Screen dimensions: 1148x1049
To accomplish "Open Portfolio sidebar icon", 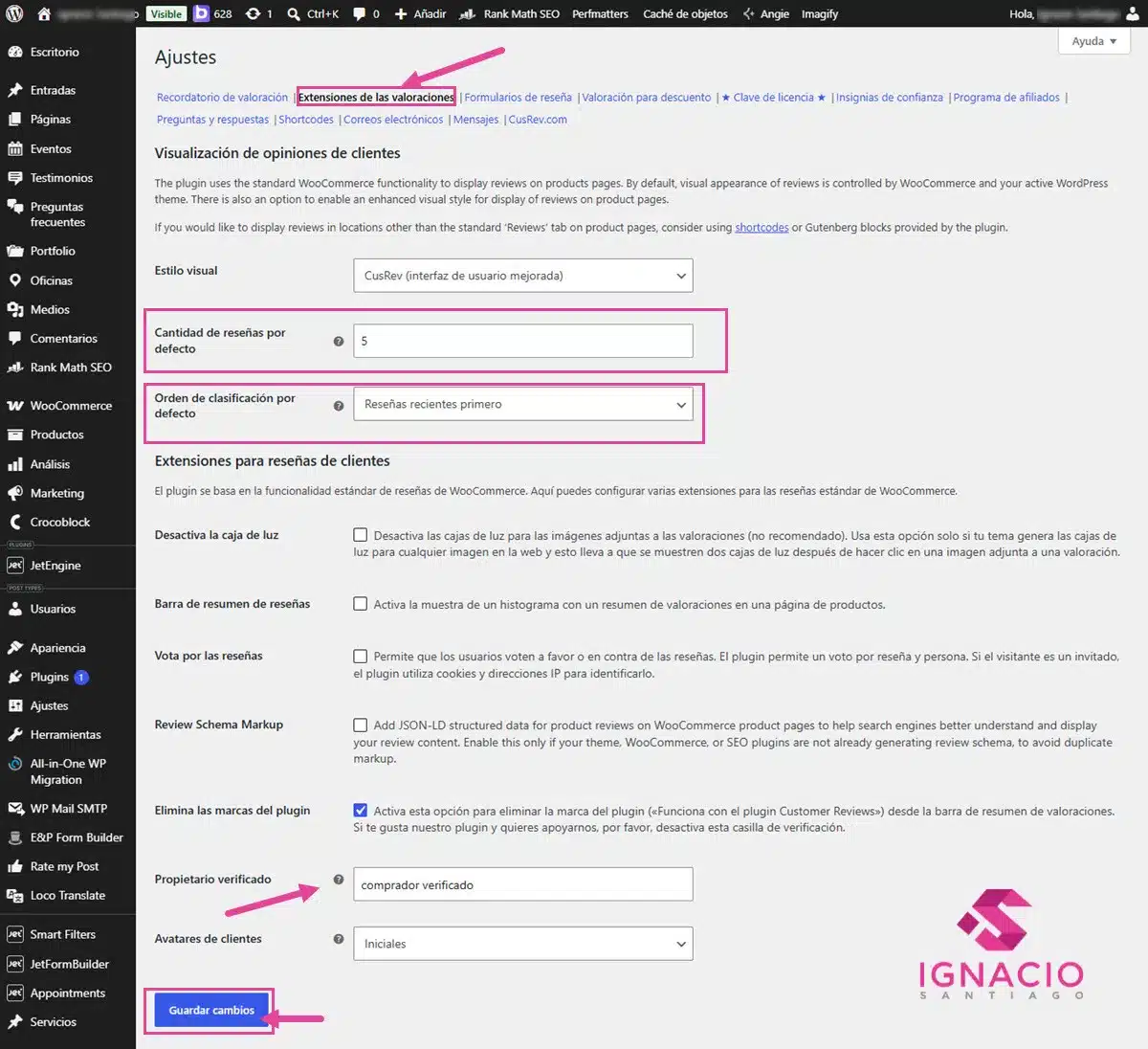I will point(15,251).
